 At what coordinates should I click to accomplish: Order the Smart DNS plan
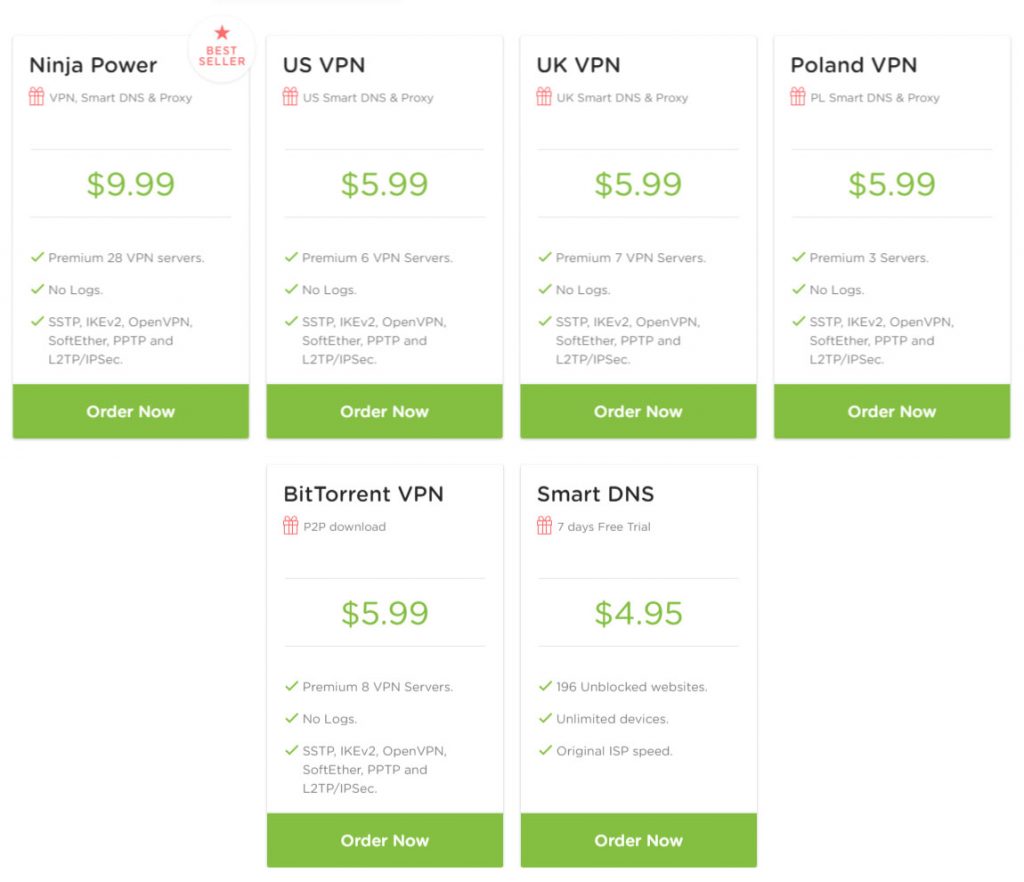[639, 840]
